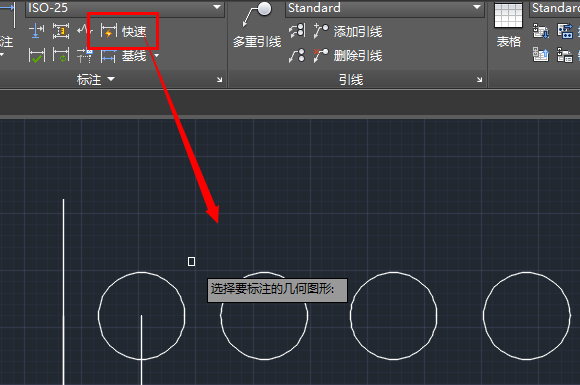Select the jogged linear dimension icon
Viewport: 580px width, 385px height.
[85, 30]
